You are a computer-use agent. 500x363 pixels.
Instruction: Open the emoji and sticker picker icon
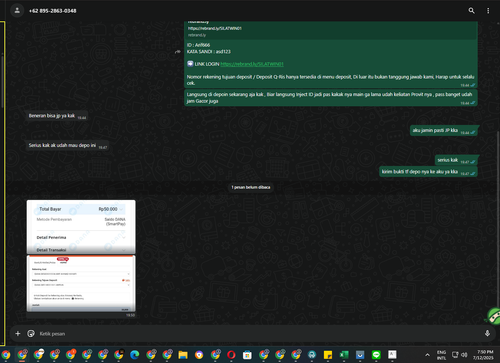[x=31, y=333]
